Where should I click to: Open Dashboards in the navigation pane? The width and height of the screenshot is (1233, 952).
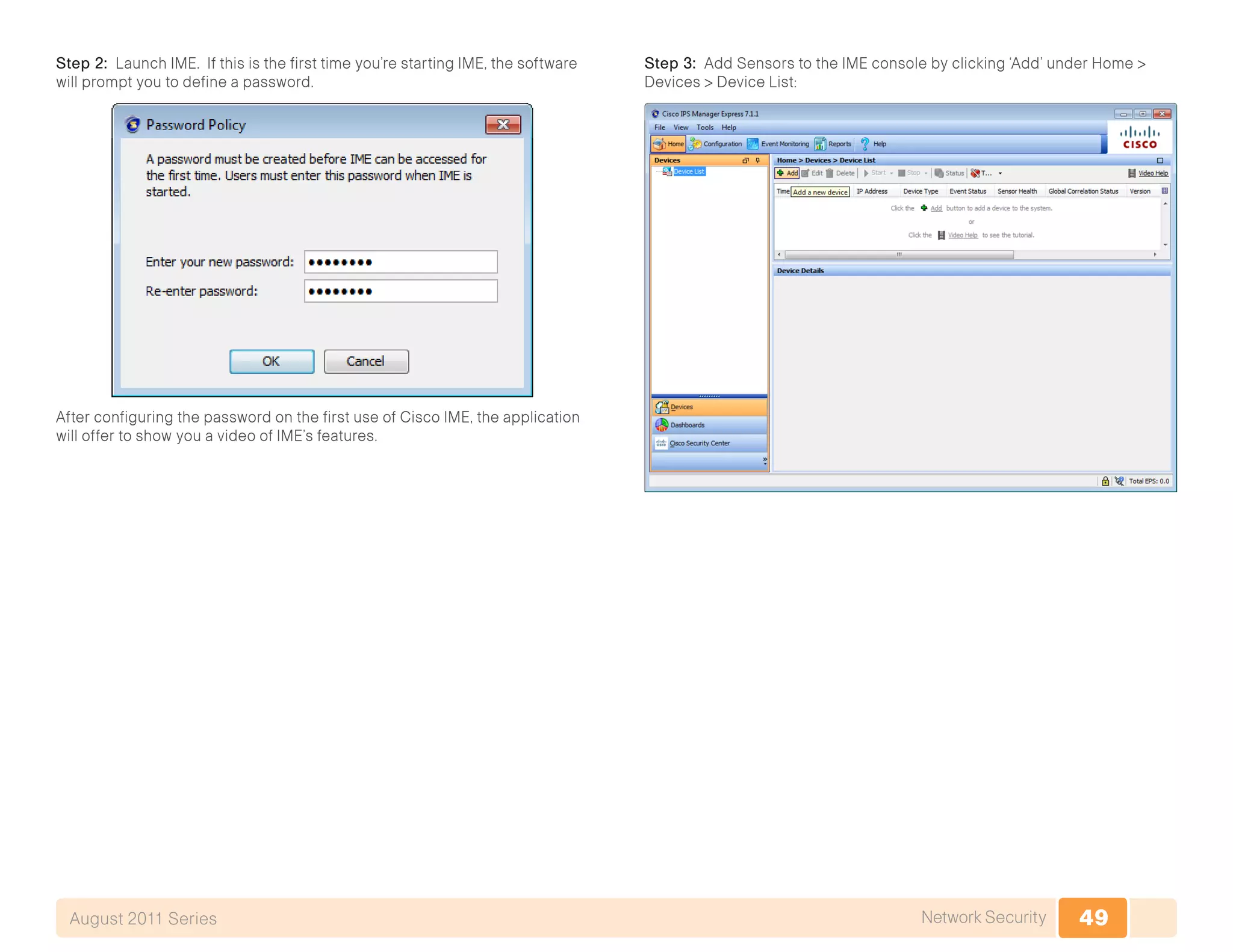click(709, 425)
